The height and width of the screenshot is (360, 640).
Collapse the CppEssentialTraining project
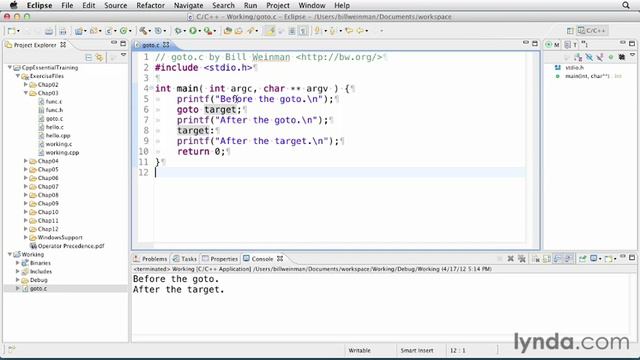(x=10, y=67)
